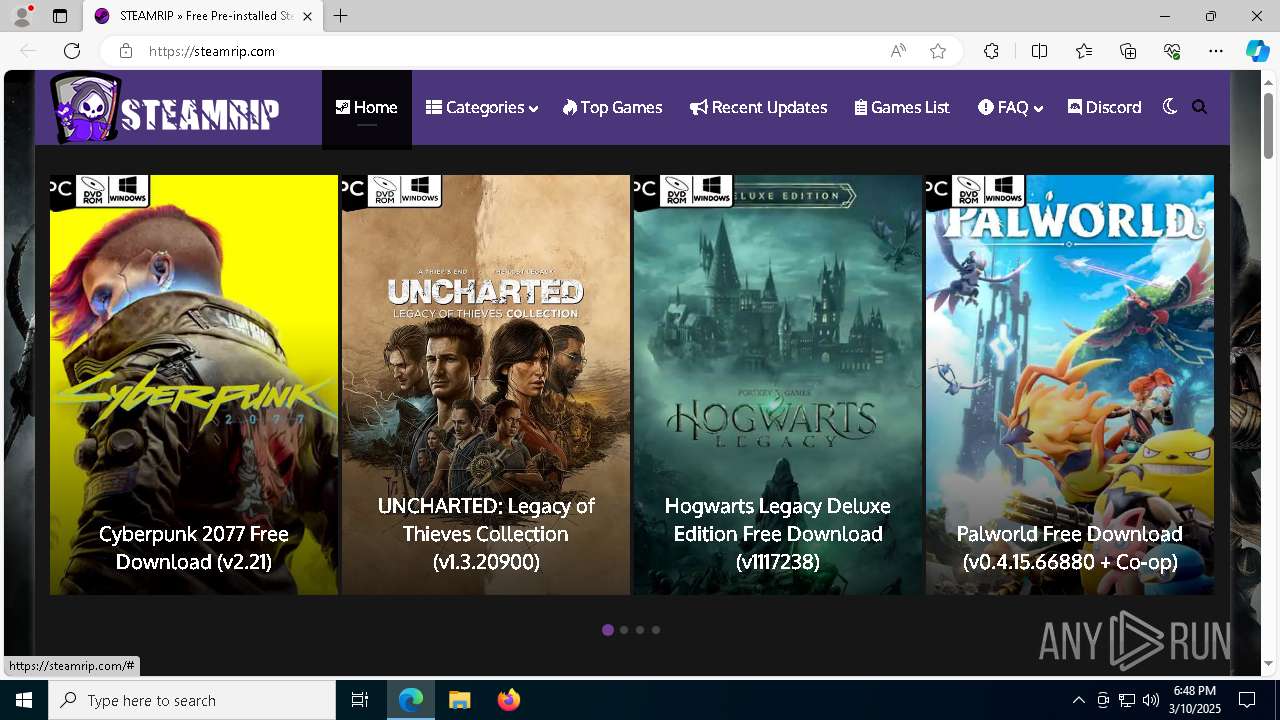Toggle dark mode moon icon
Viewport: 1280px width, 720px height.
(1170, 107)
